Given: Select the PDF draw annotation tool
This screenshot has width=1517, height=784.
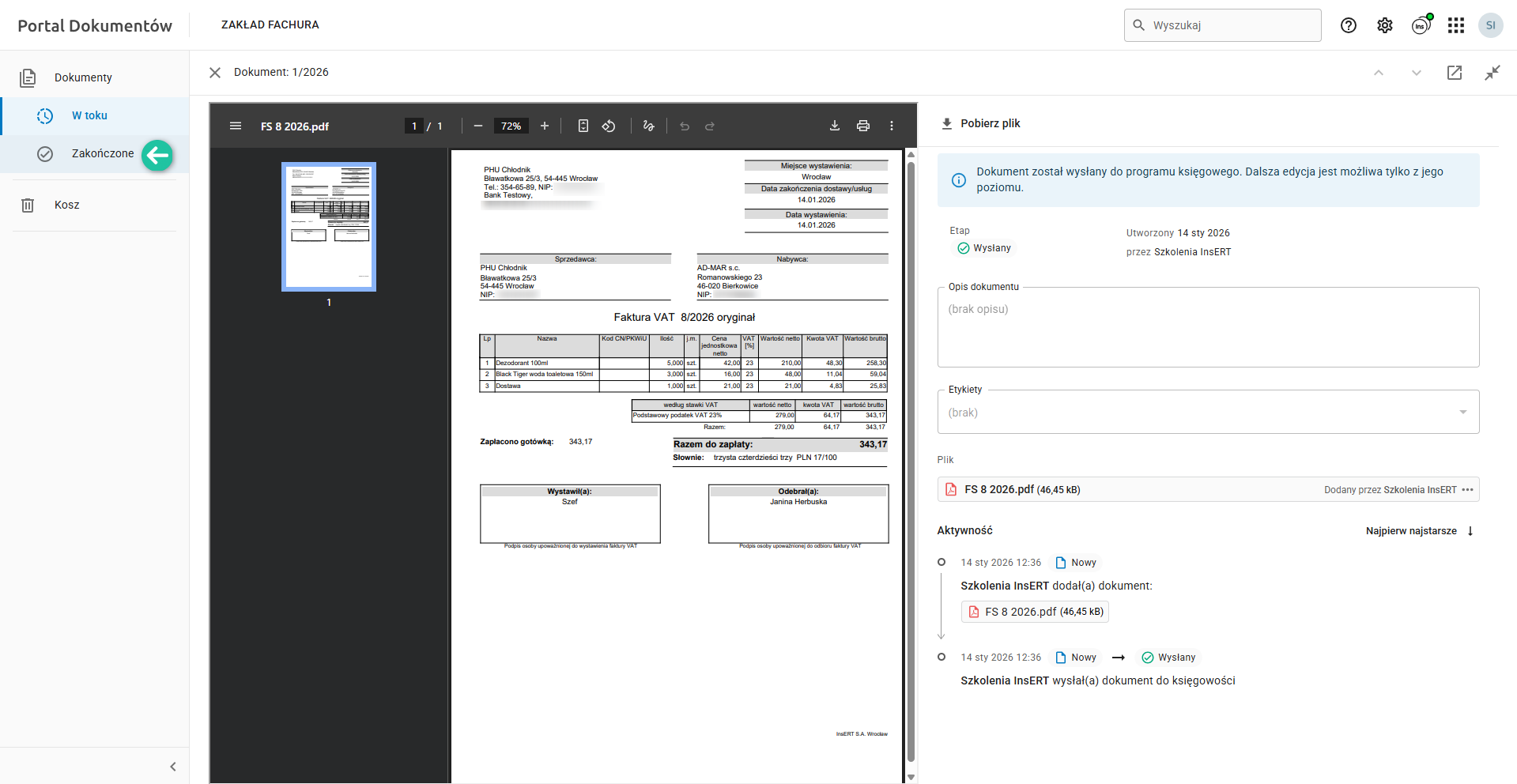Looking at the screenshot, I should click(649, 126).
